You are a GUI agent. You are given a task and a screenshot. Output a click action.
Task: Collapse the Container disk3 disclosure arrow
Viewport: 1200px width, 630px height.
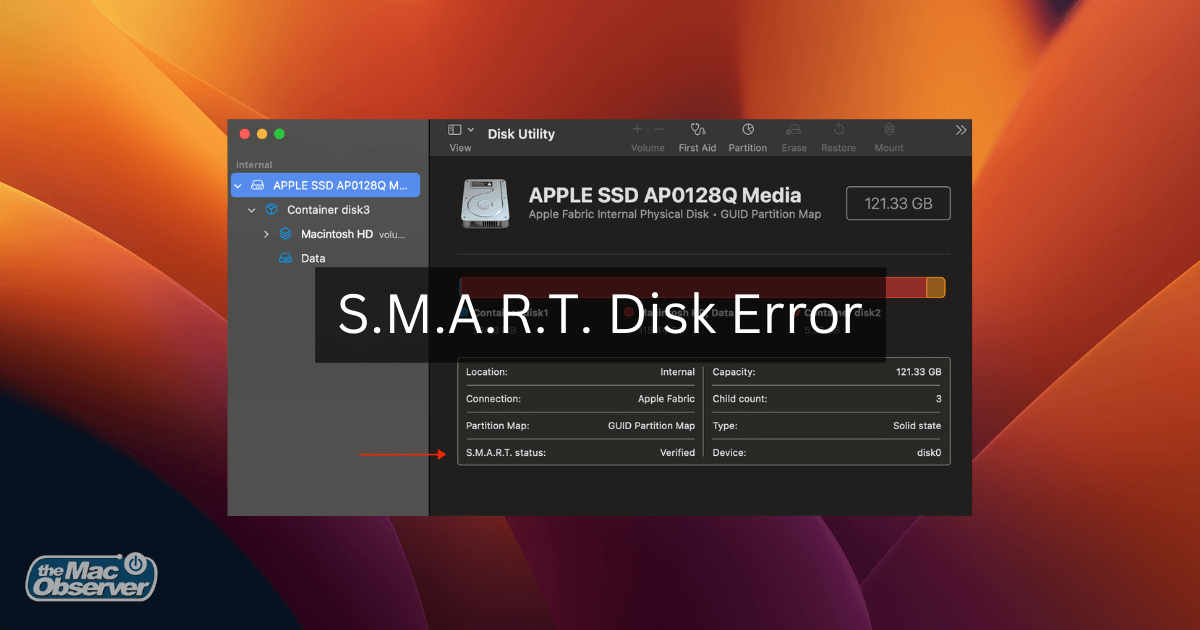[x=252, y=210]
